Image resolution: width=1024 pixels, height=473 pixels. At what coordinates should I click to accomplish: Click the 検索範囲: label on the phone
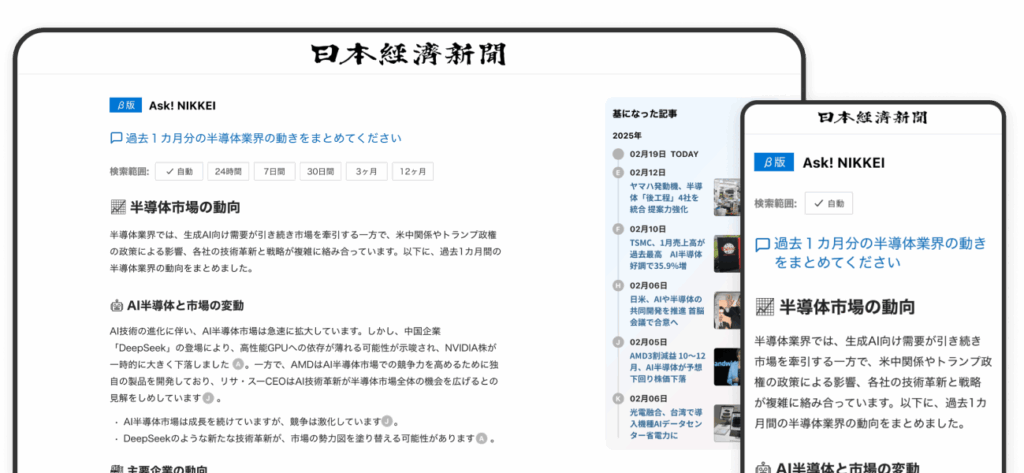[x=776, y=203]
